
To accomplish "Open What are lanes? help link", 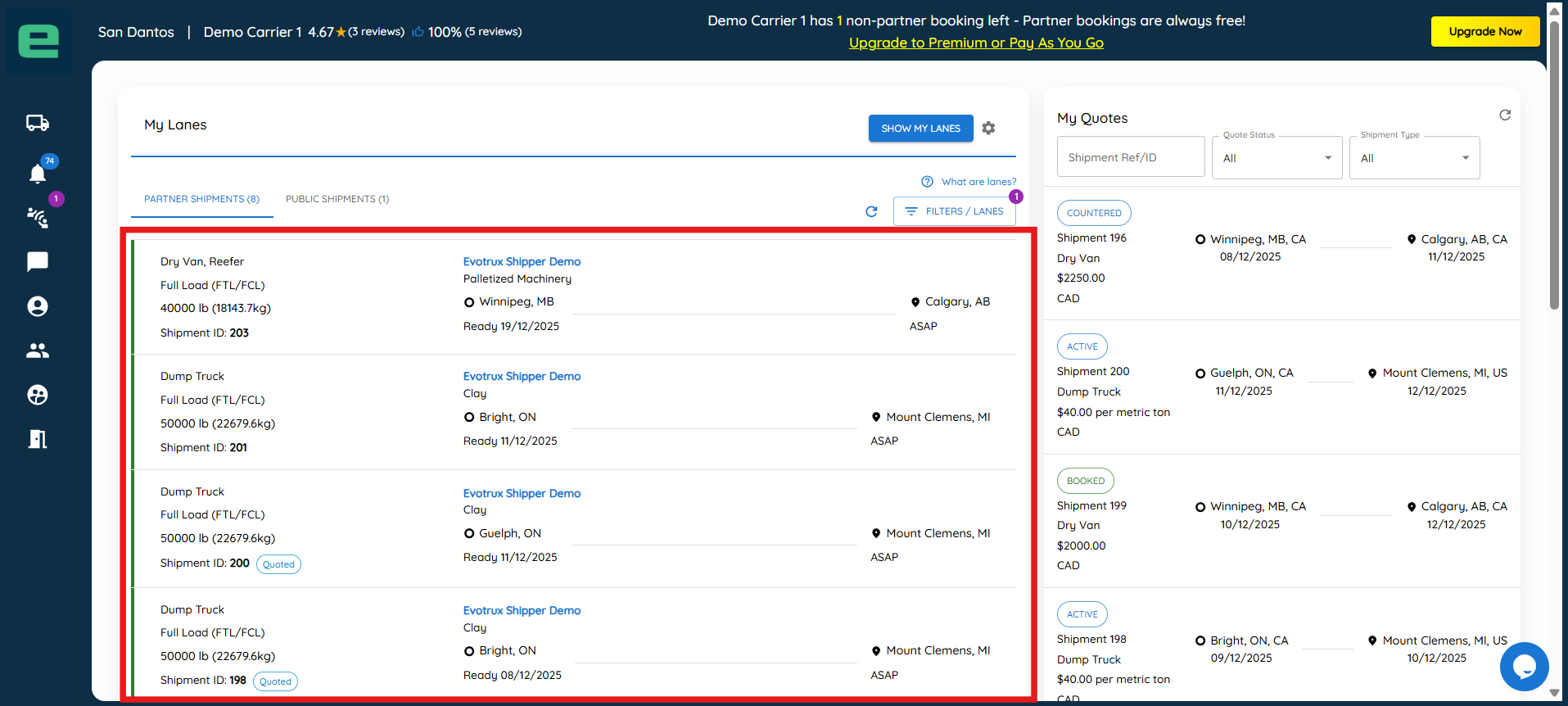I will click(x=978, y=182).
